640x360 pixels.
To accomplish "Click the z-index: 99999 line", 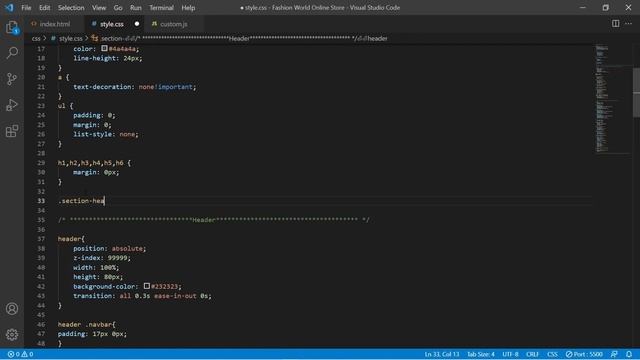I will 102,258.
